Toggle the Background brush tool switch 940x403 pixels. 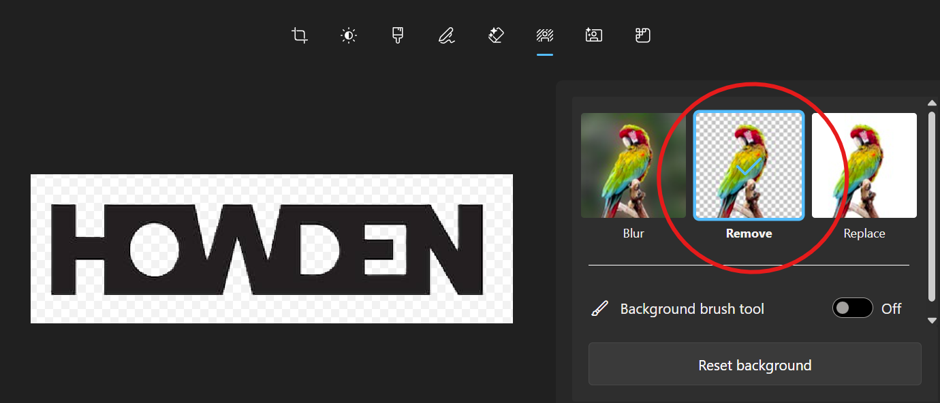852,308
